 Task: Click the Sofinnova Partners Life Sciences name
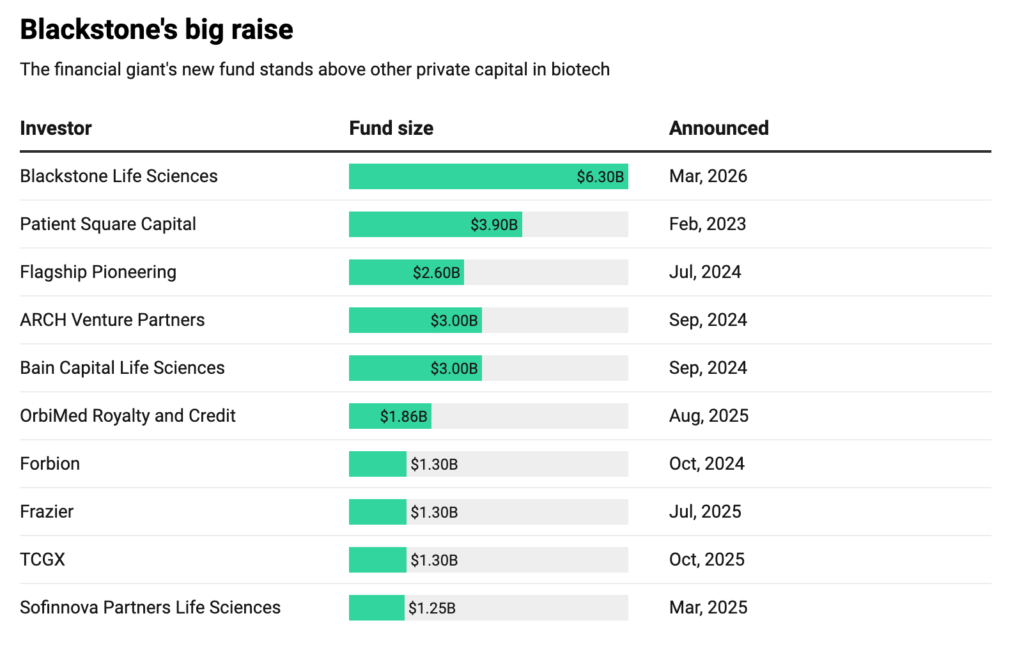pos(150,608)
